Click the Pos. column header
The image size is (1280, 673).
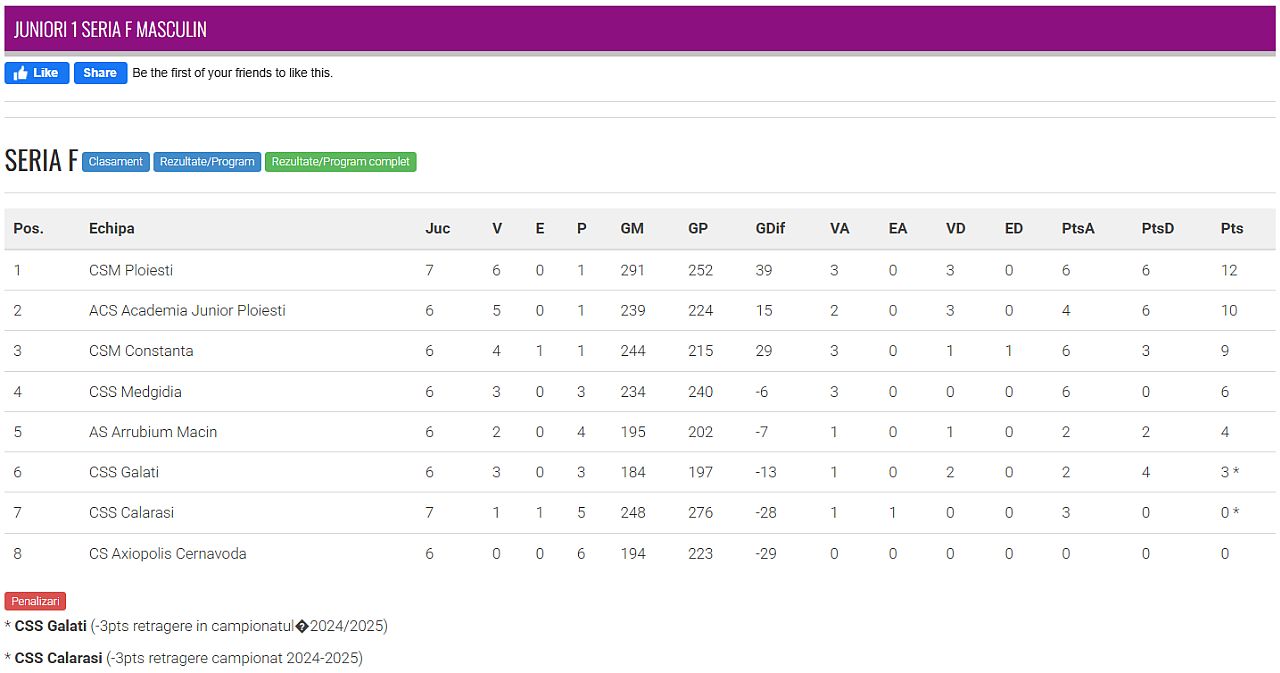(x=28, y=228)
